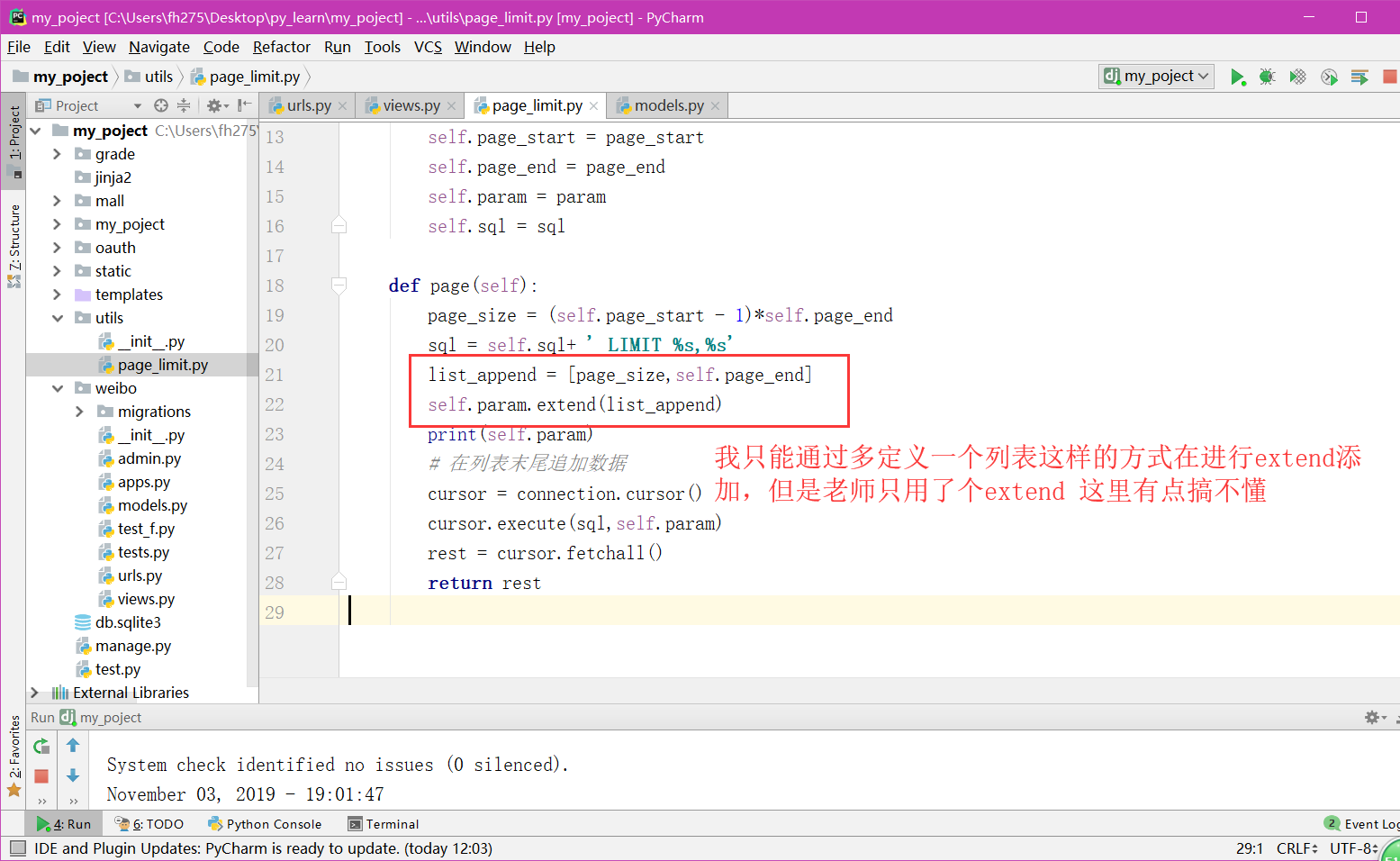Stop the process with the red square in Run panel
This screenshot has width=1400, height=861.
[41, 775]
